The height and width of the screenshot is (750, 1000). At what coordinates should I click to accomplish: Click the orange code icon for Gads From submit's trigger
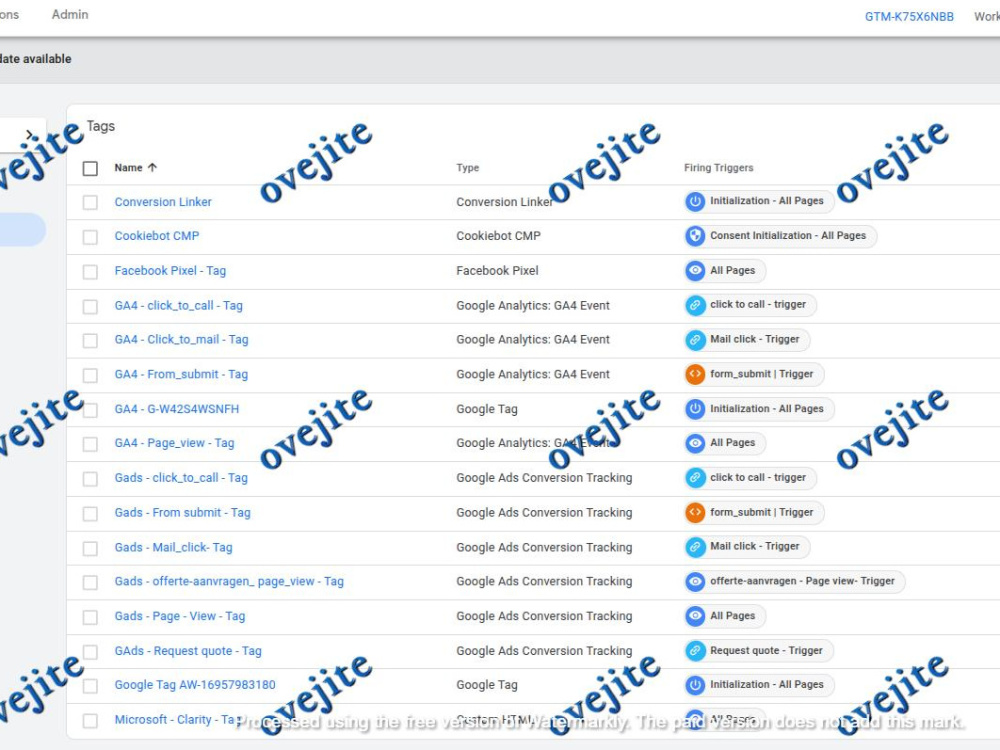click(695, 512)
